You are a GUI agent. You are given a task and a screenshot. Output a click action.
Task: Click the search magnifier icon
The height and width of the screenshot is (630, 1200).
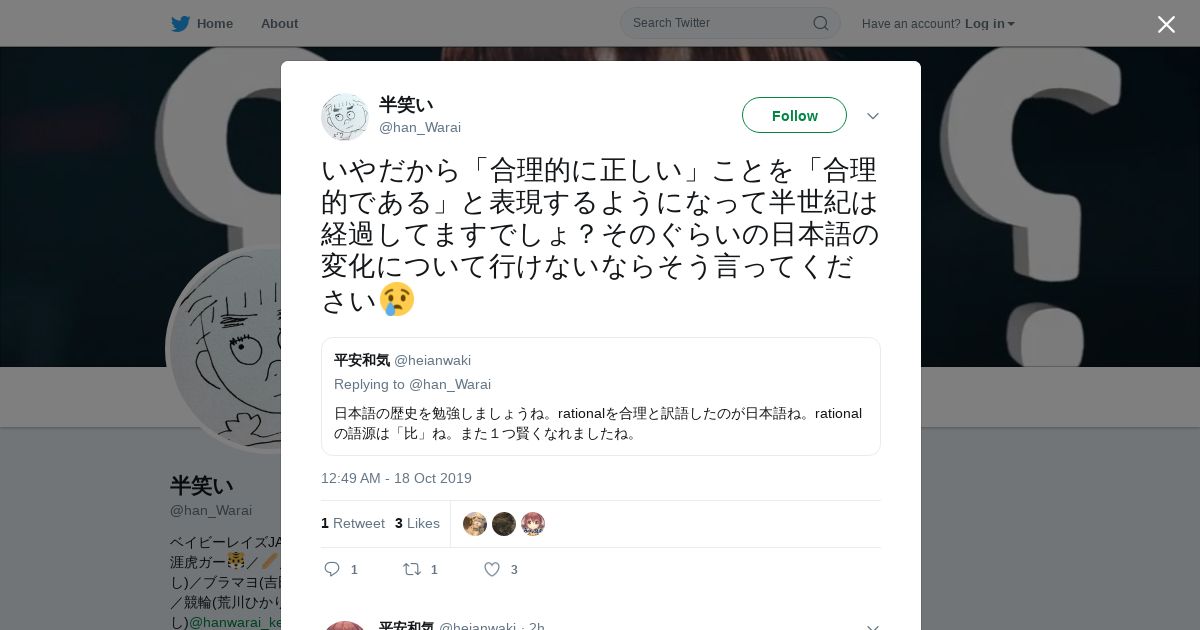click(820, 23)
